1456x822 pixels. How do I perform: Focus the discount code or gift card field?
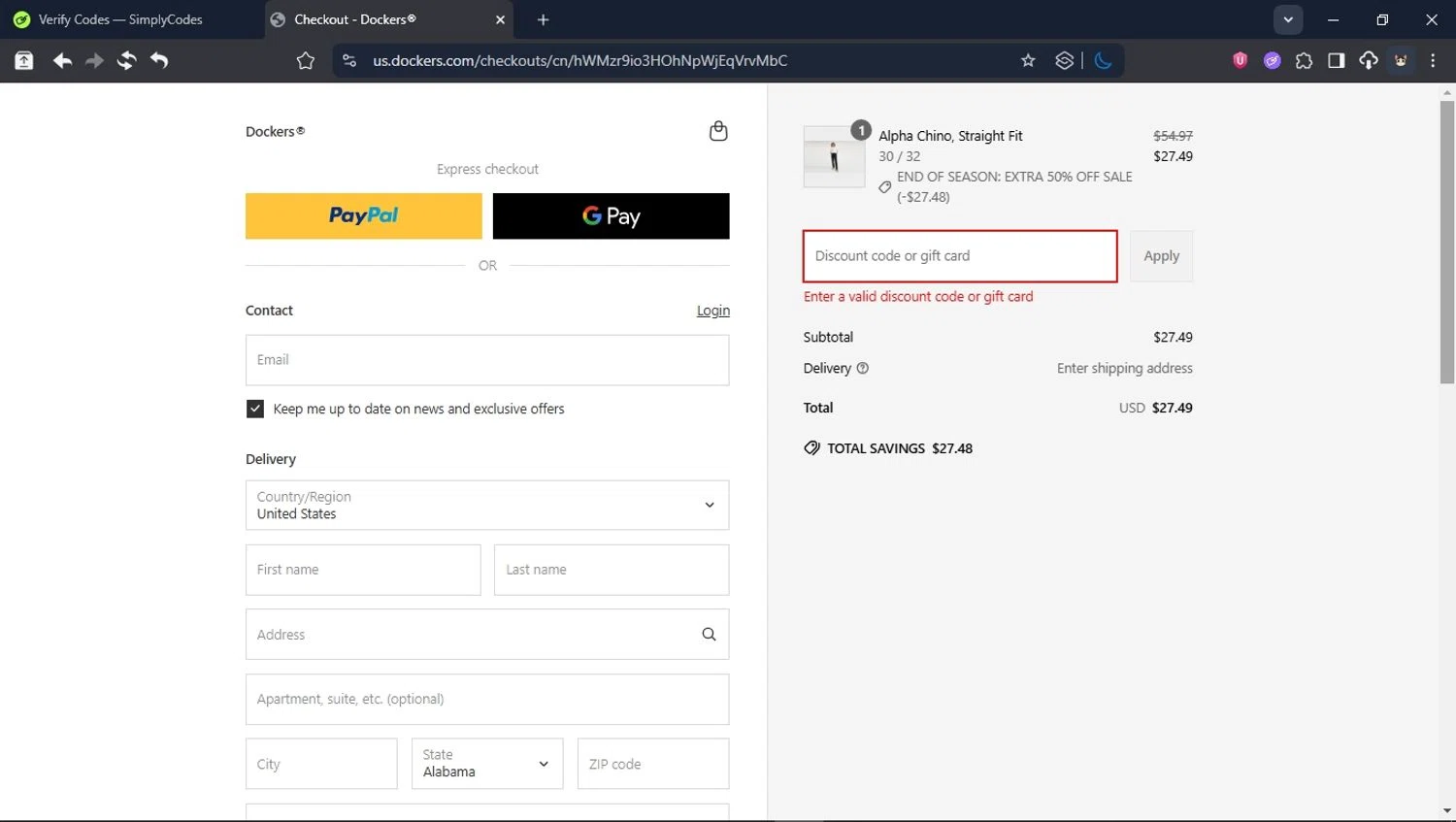tap(960, 256)
